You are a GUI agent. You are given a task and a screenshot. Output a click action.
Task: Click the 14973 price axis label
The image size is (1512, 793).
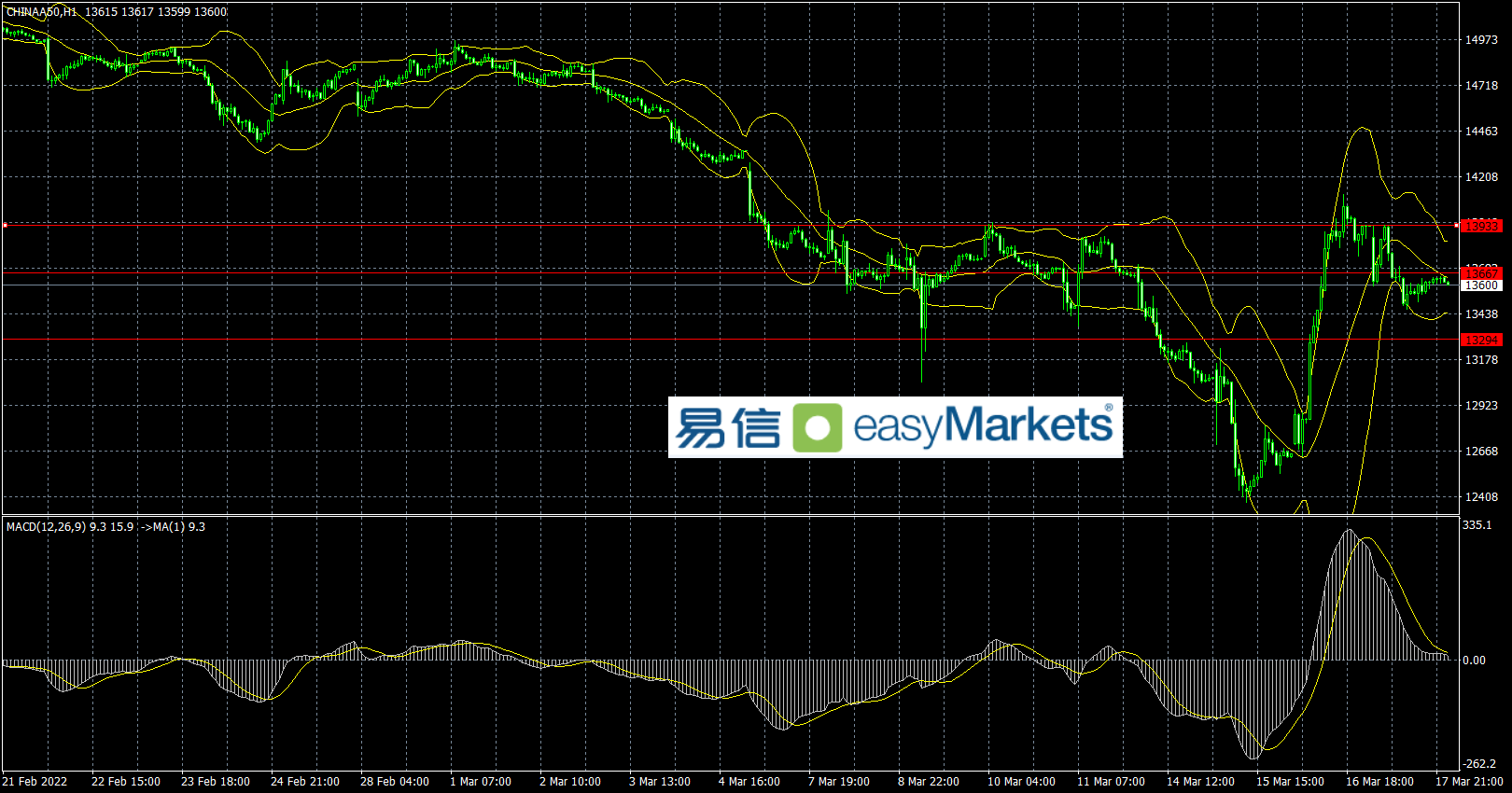(x=1481, y=40)
